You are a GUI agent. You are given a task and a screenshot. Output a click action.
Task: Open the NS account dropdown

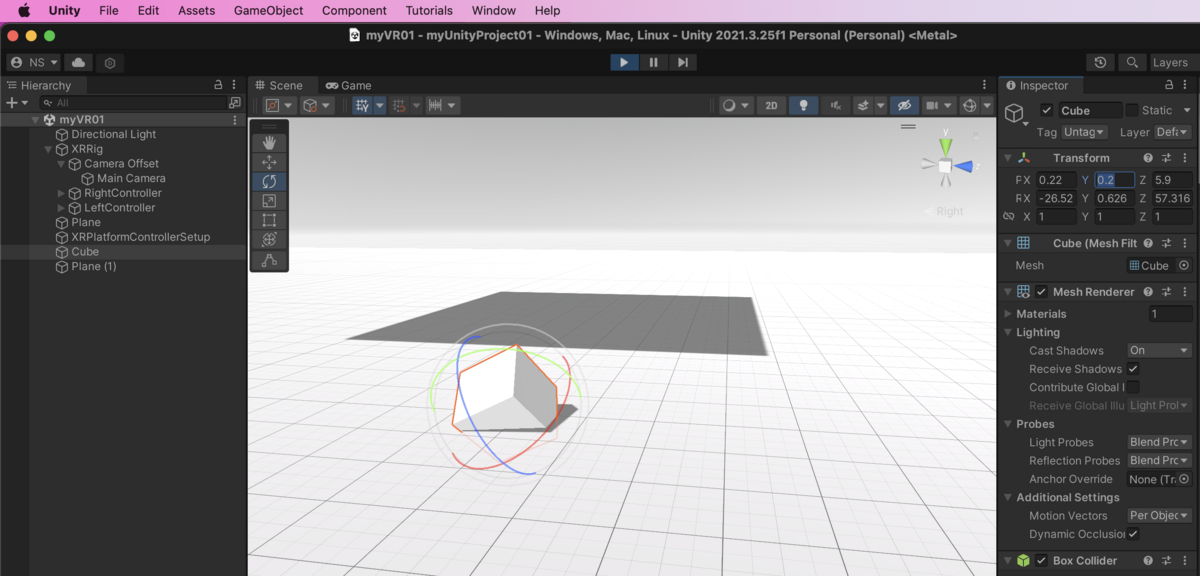[34, 62]
